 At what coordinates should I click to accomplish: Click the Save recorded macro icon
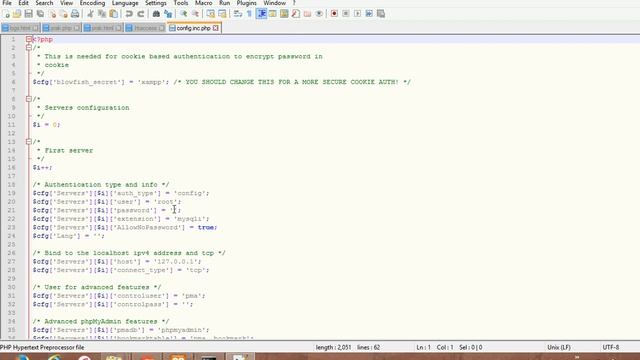(x=381, y=14)
